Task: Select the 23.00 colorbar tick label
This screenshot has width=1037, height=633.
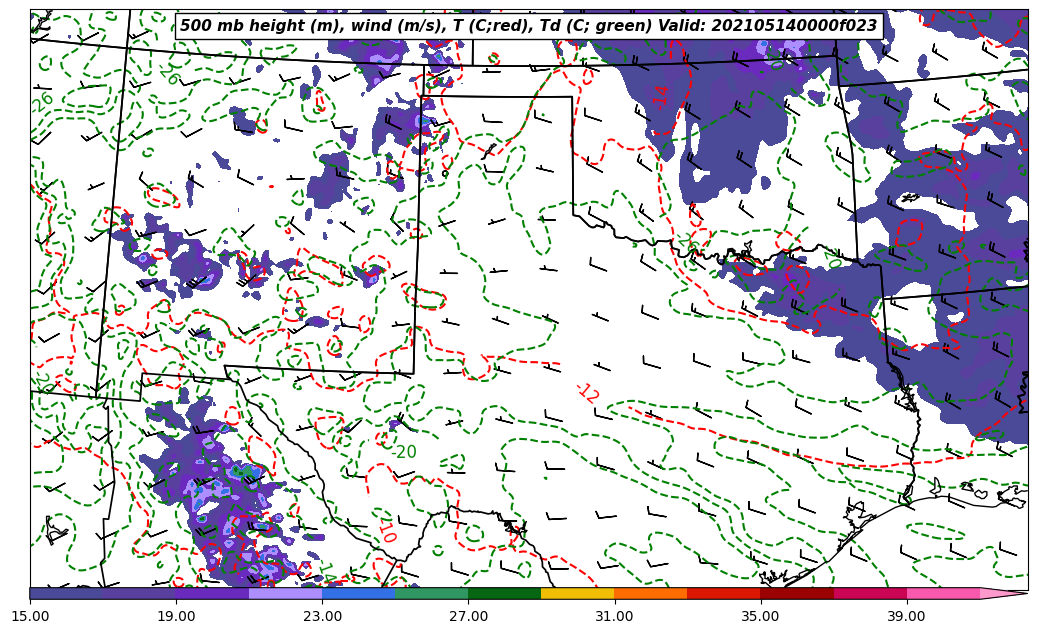Action: click(x=322, y=617)
